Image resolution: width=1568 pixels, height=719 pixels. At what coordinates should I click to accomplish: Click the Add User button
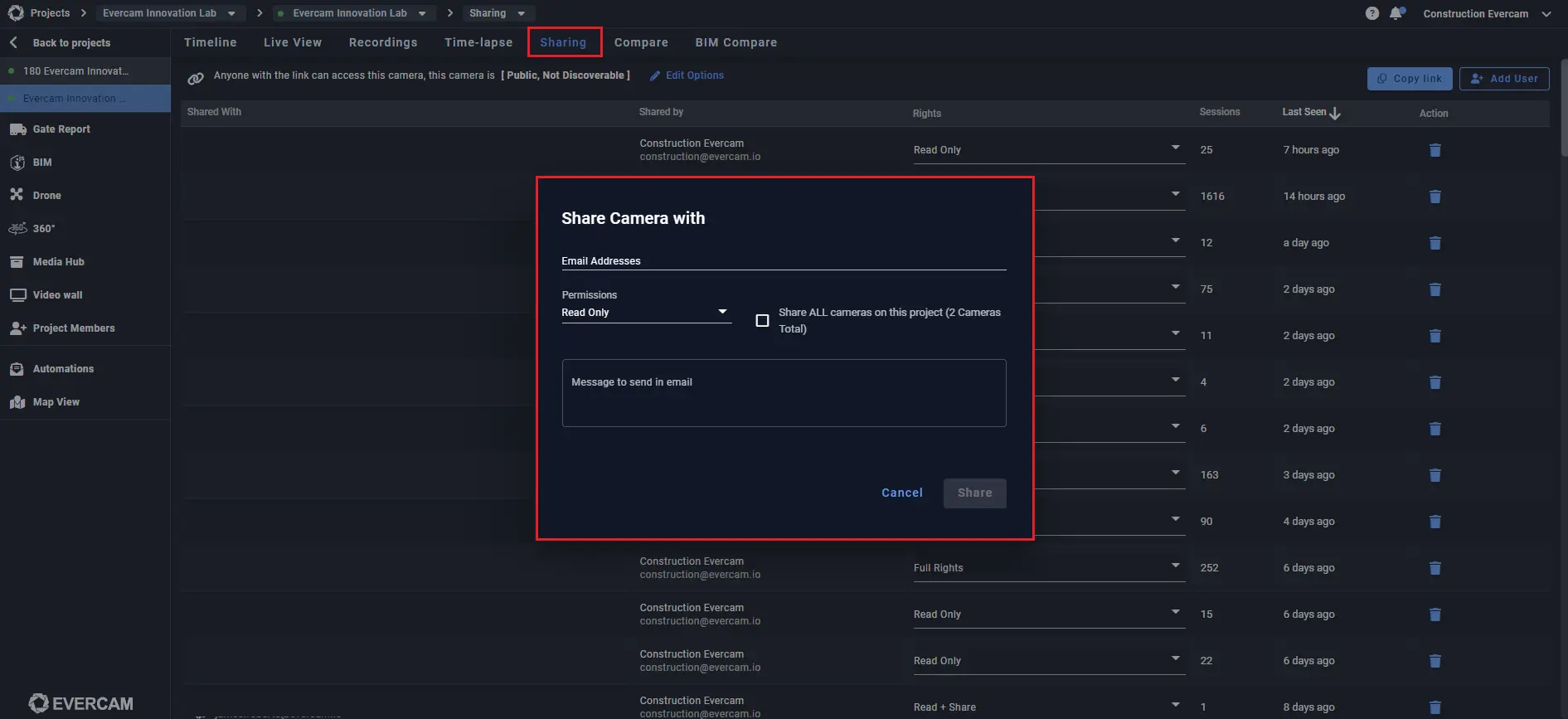click(1504, 79)
